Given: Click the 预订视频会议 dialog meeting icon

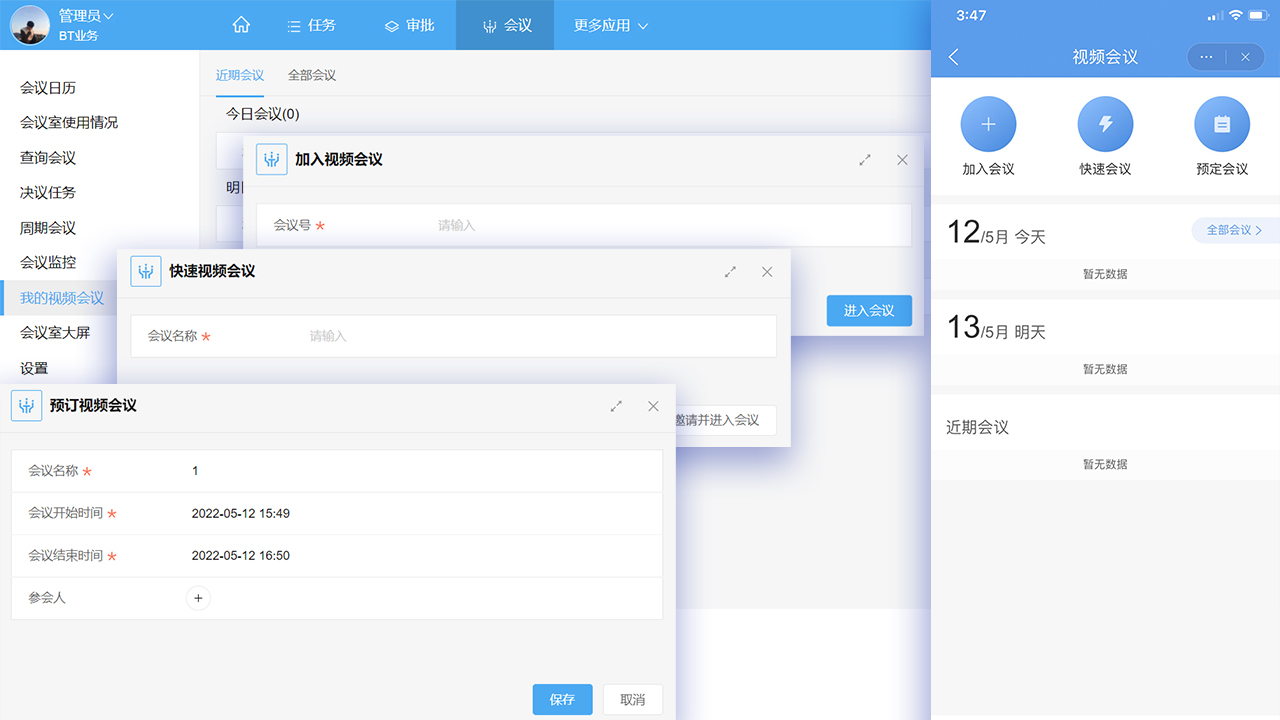Looking at the screenshot, I should coord(26,405).
